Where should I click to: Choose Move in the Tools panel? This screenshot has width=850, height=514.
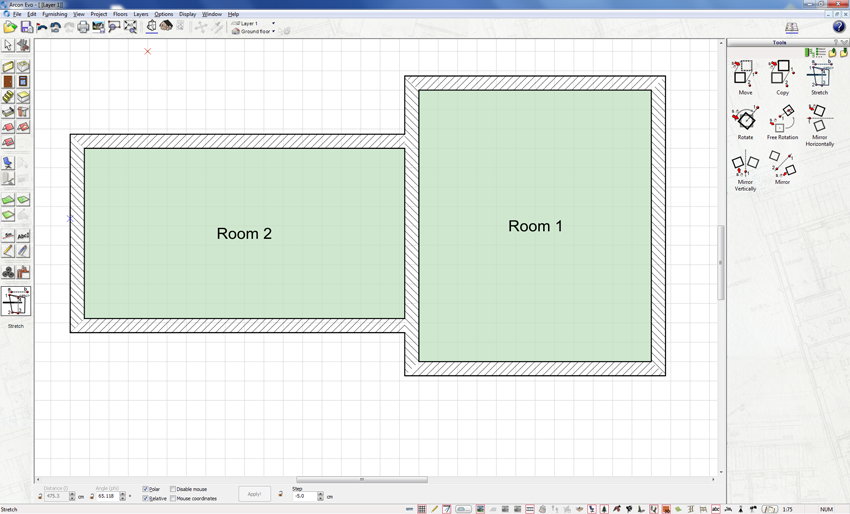point(745,78)
